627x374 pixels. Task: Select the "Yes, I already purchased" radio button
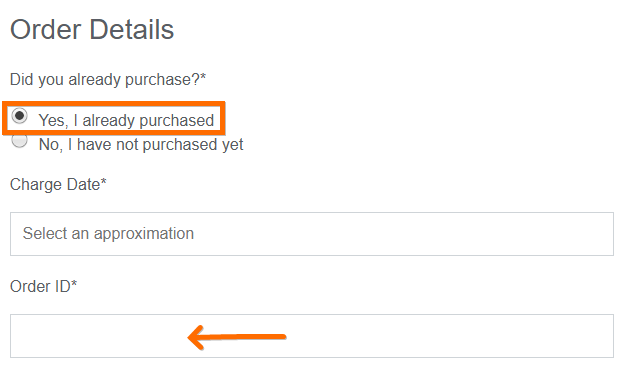19,116
